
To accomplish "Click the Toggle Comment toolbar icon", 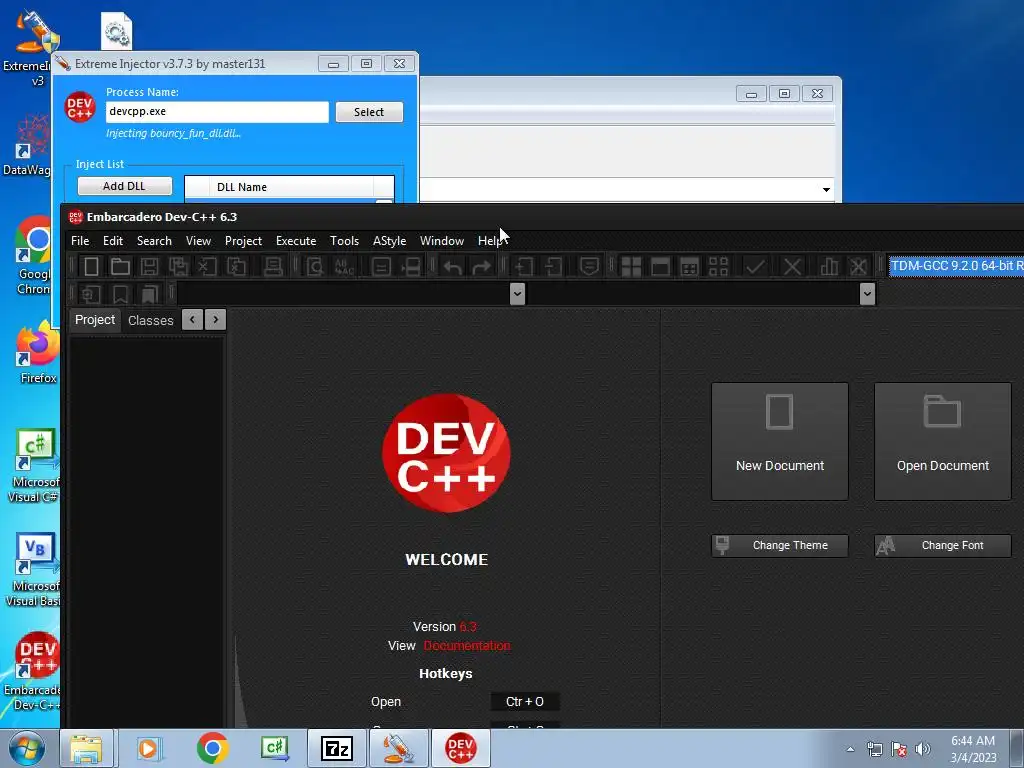I will coord(589,266).
